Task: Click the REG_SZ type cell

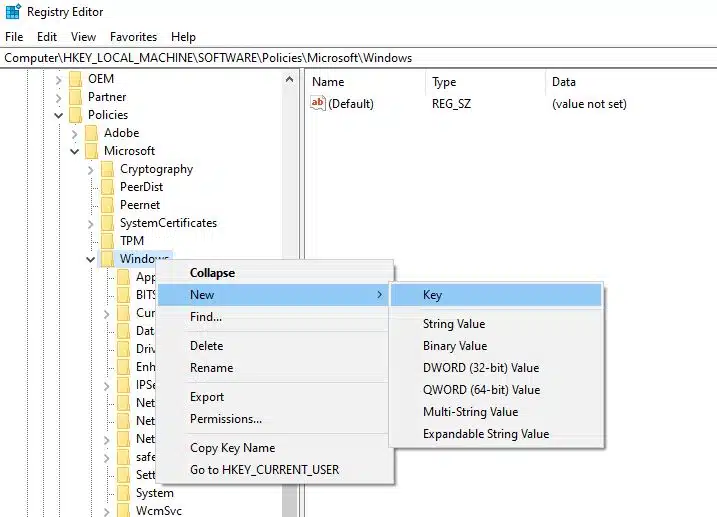Action: (451, 104)
